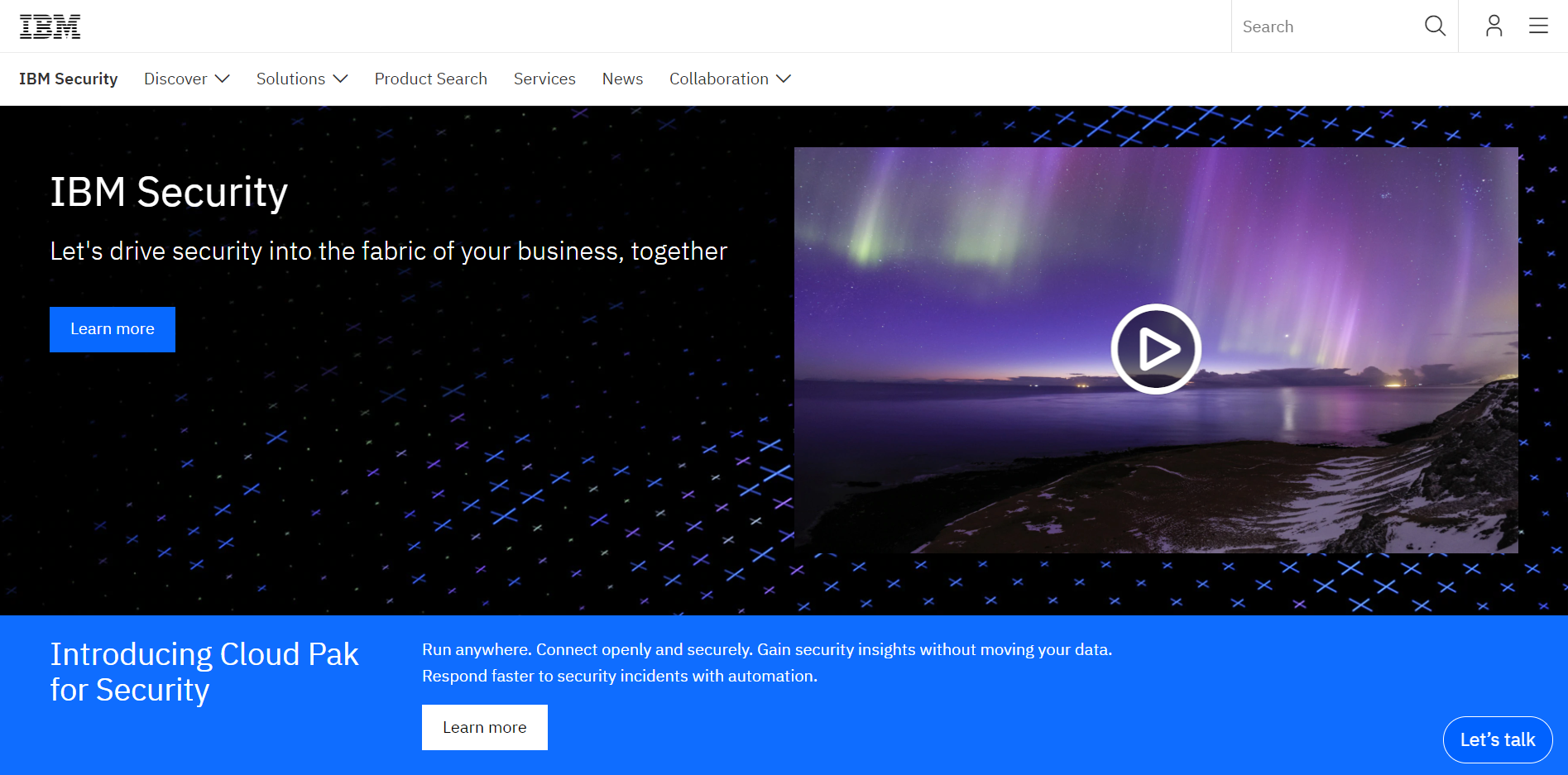Click the IBM logo
The width and height of the screenshot is (1568, 775).
tap(50, 26)
